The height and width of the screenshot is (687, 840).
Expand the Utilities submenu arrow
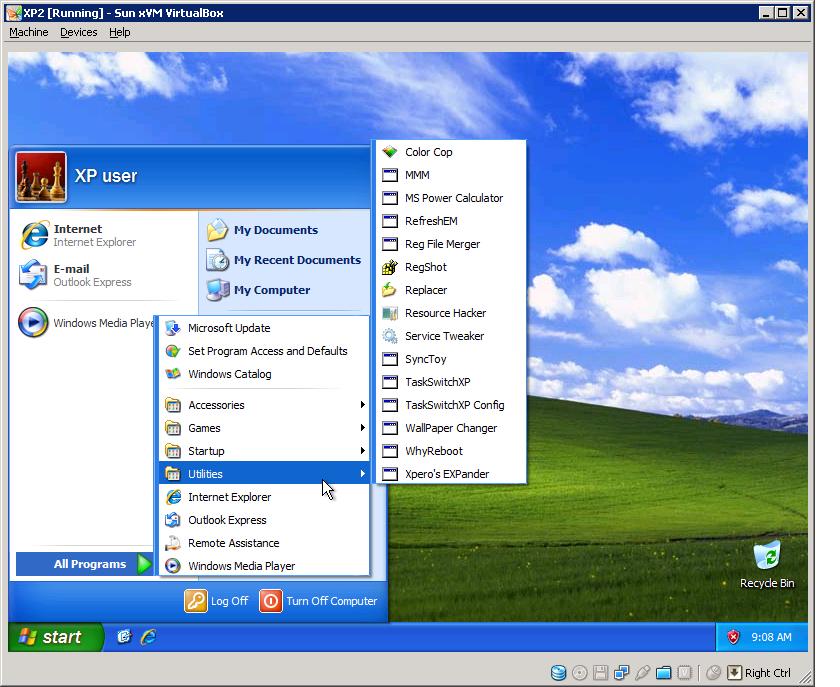click(363, 474)
